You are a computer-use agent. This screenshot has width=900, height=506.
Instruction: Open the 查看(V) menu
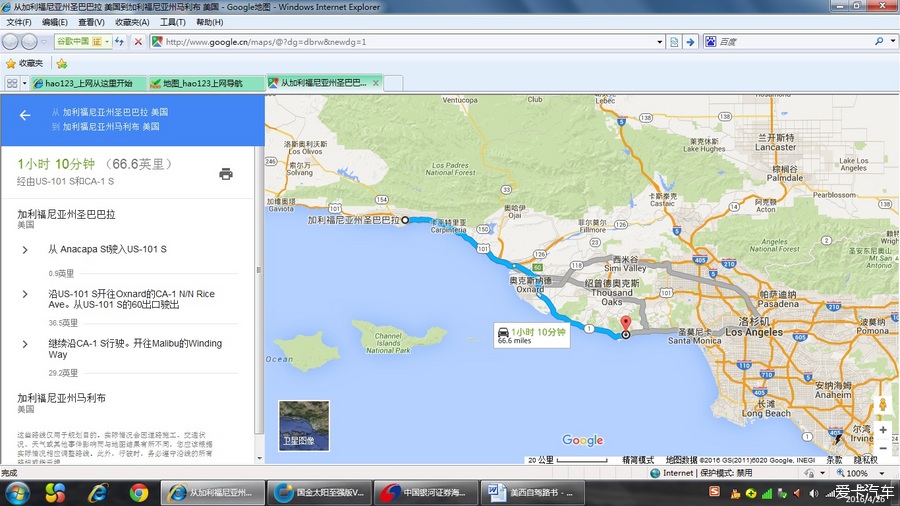click(x=91, y=22)
